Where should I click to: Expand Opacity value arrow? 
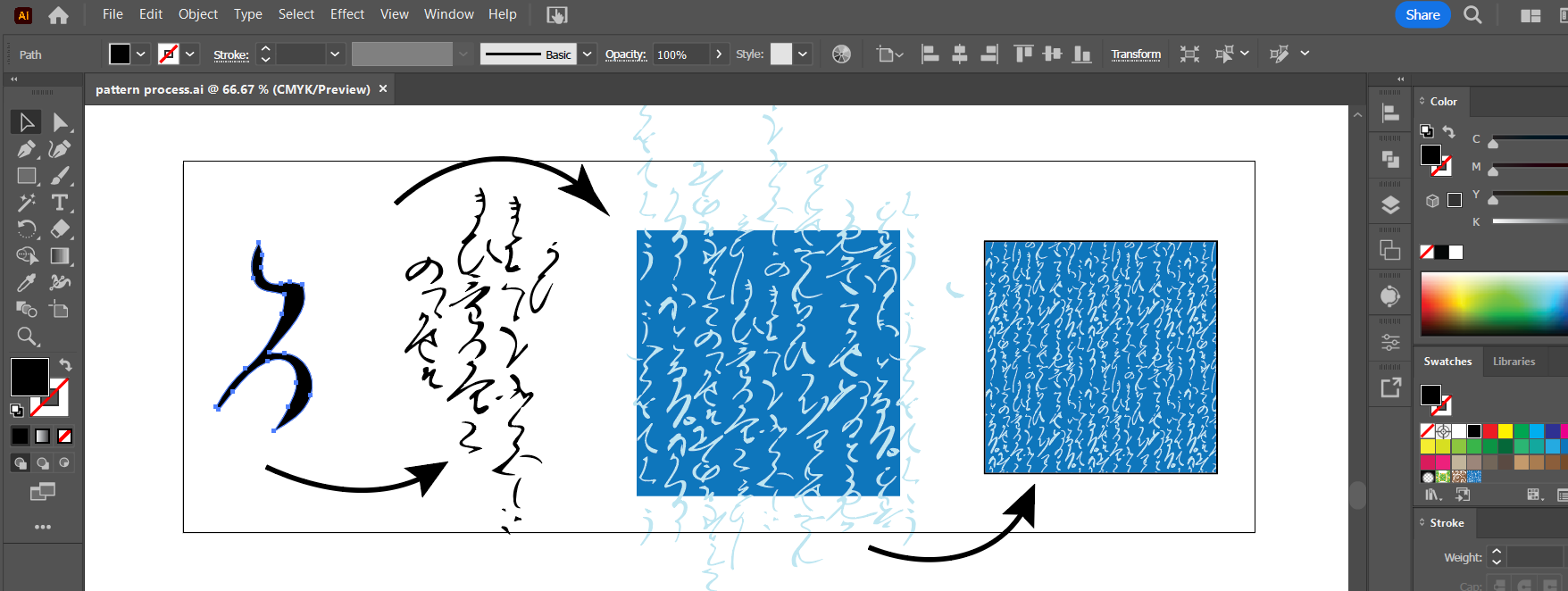719,54
